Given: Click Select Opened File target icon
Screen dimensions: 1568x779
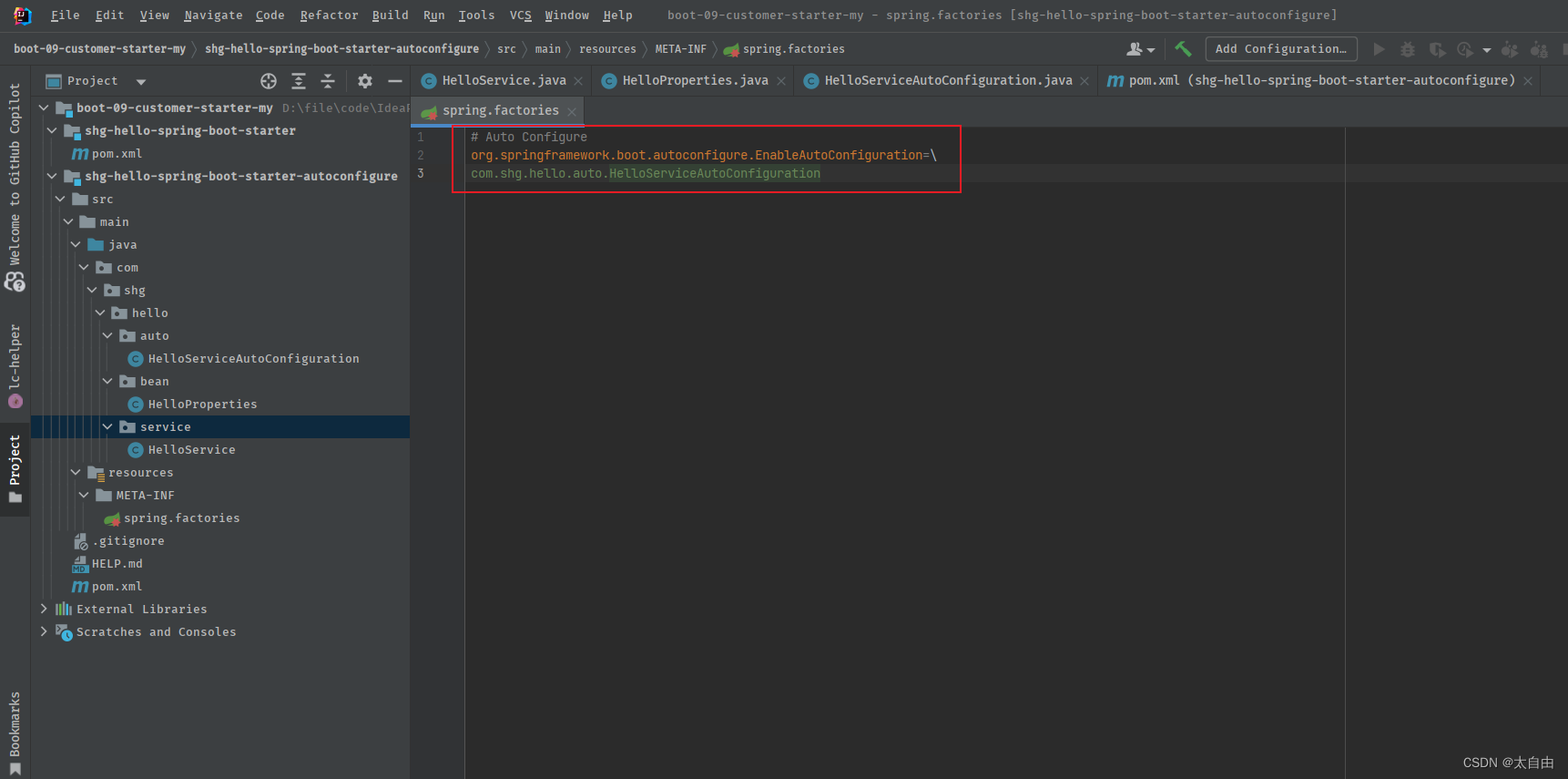Looking at the screenshot, I should tap(268, 81).
